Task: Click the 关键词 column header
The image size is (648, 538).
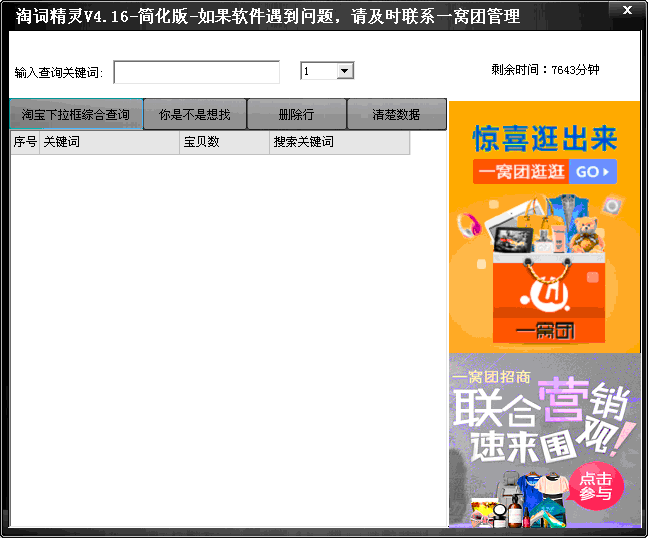Action: (x=109, y=143)
